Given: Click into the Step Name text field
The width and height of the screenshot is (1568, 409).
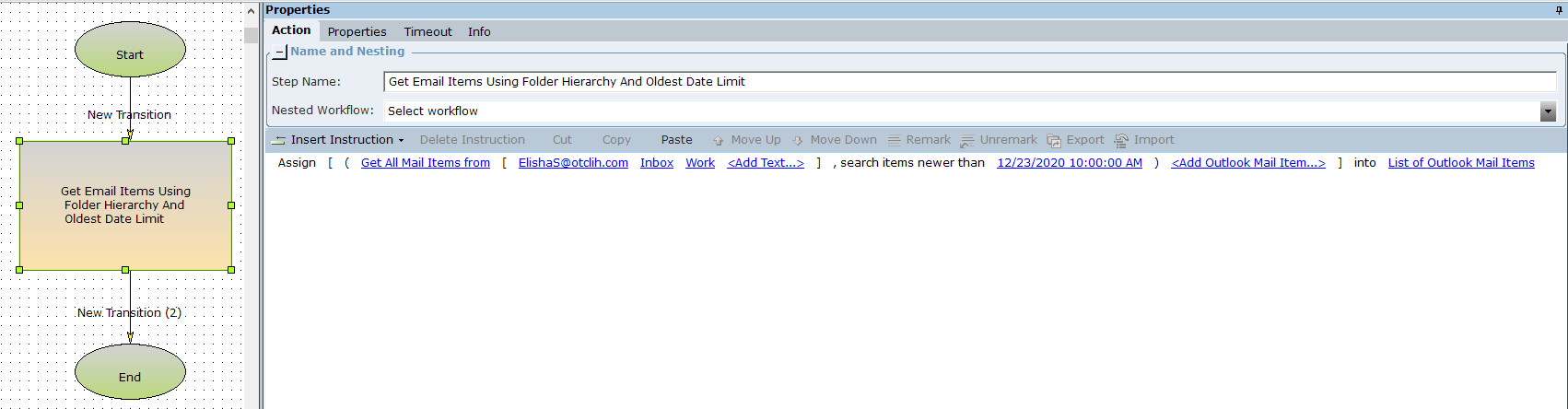Looking at the screenshot, I should (967, 82).
